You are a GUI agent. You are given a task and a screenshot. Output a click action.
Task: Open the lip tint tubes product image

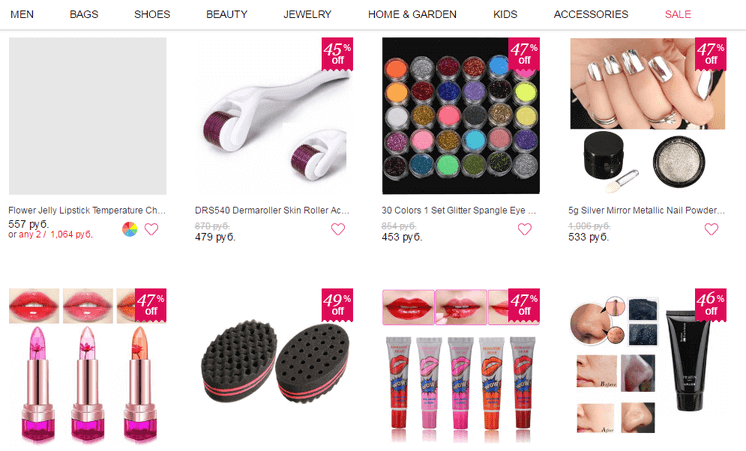(461, 366)
